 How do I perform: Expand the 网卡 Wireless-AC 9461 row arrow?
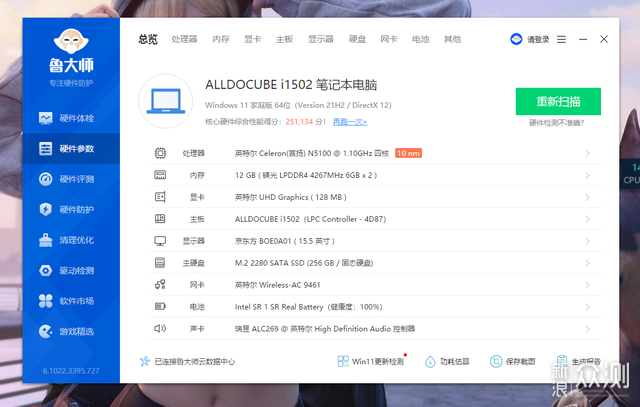click(x=587, y=285)
